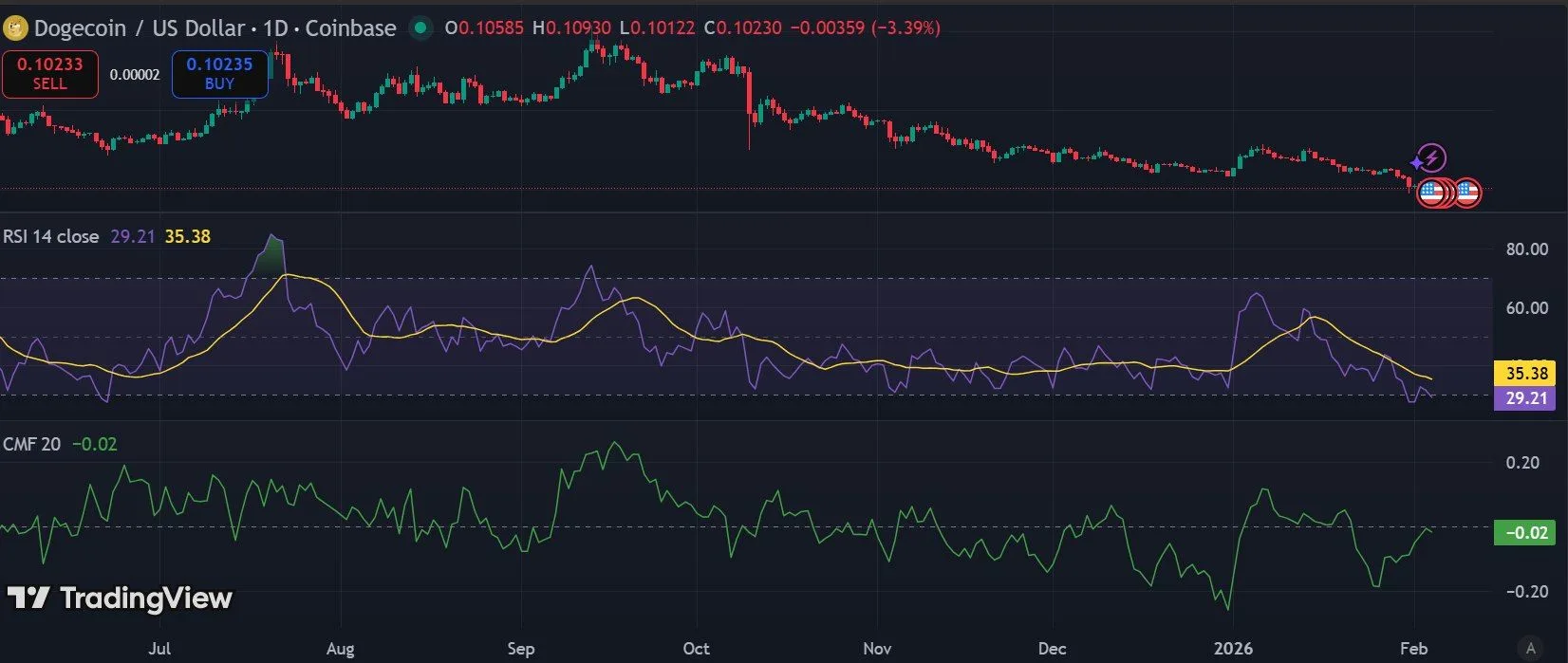Click the purple 29.21 price scale label
This screenshot has width=1568, height=663.
coord(1525,398)
